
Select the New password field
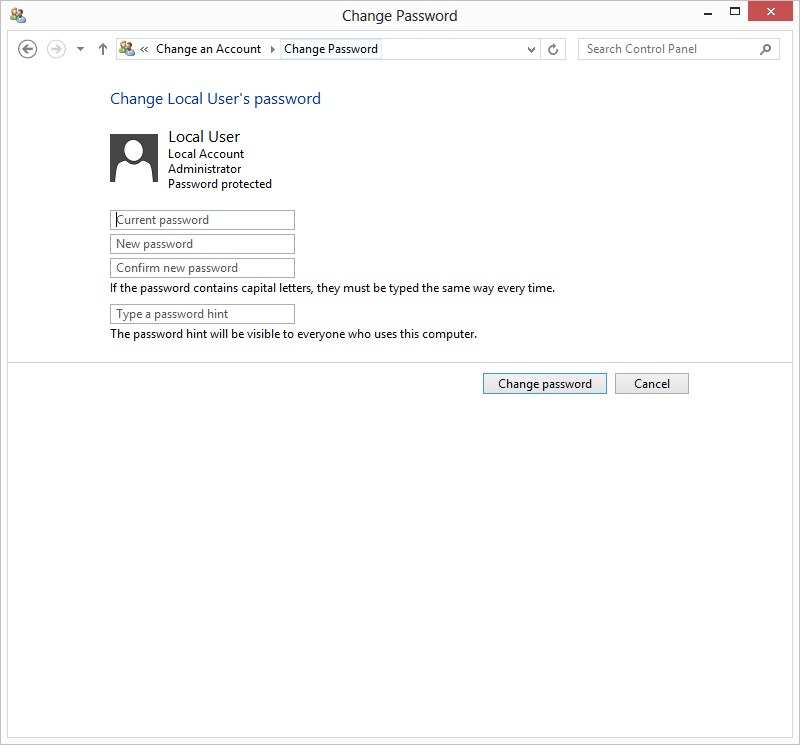click(x=202, y=244)
